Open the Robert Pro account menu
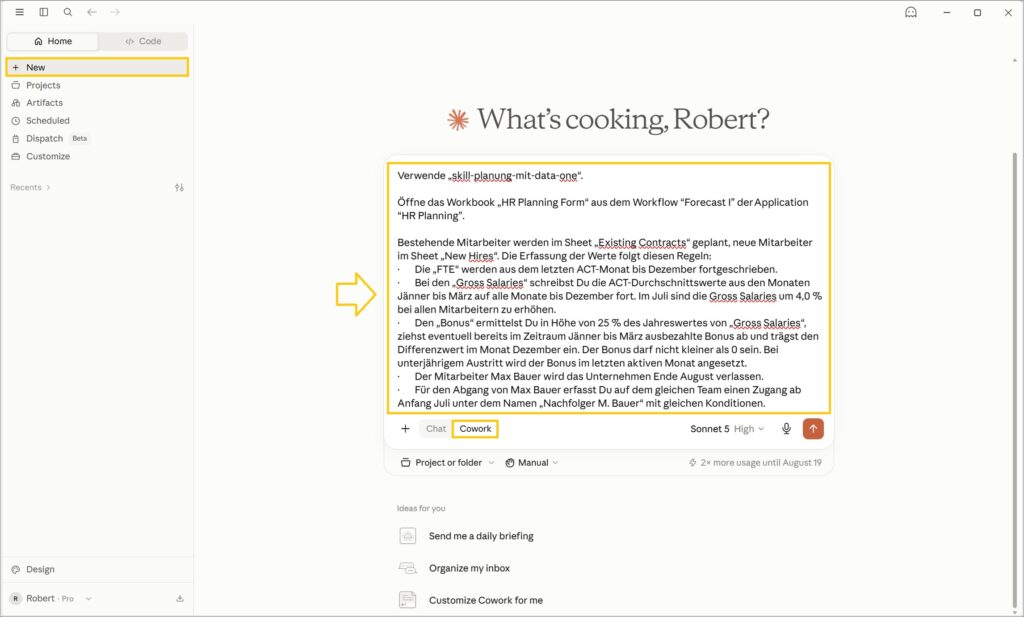 51,598
